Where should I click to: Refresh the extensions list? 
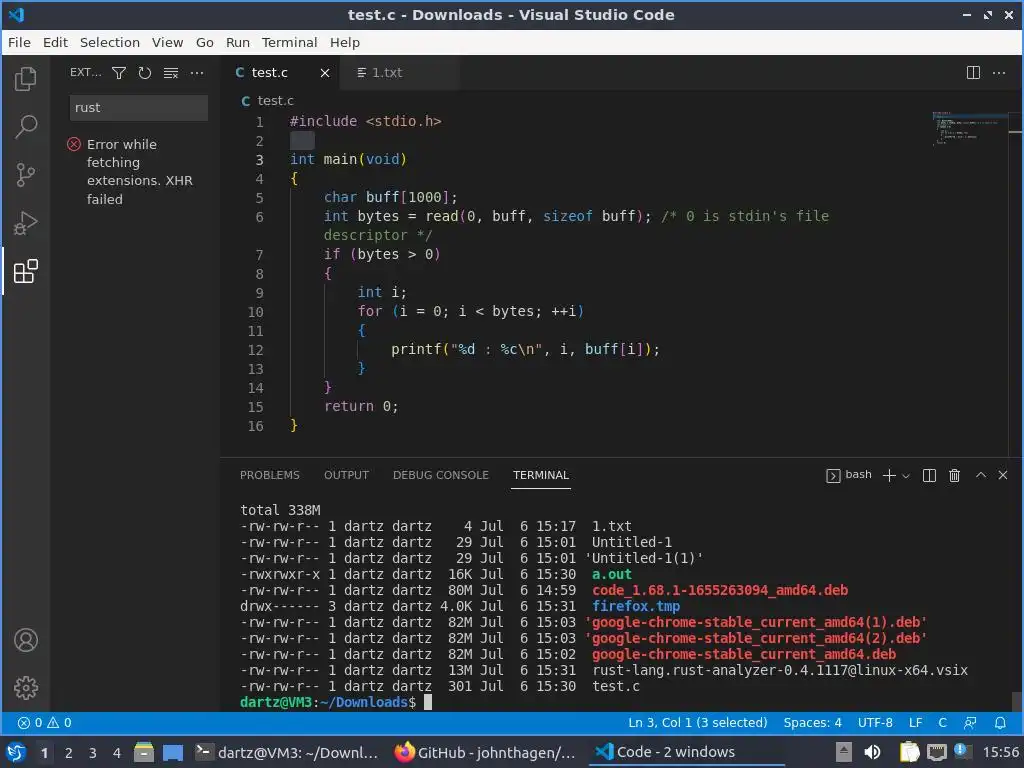[145, 72]
